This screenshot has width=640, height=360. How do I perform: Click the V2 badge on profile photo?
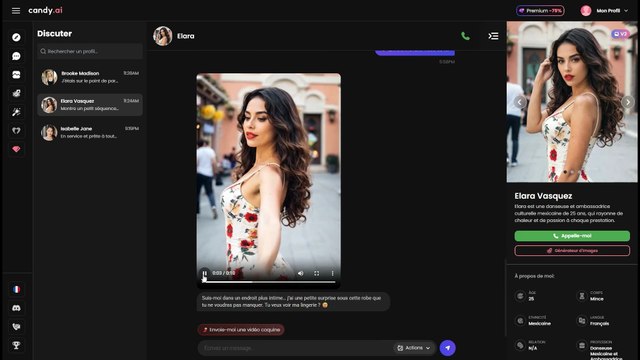[620, 34]
